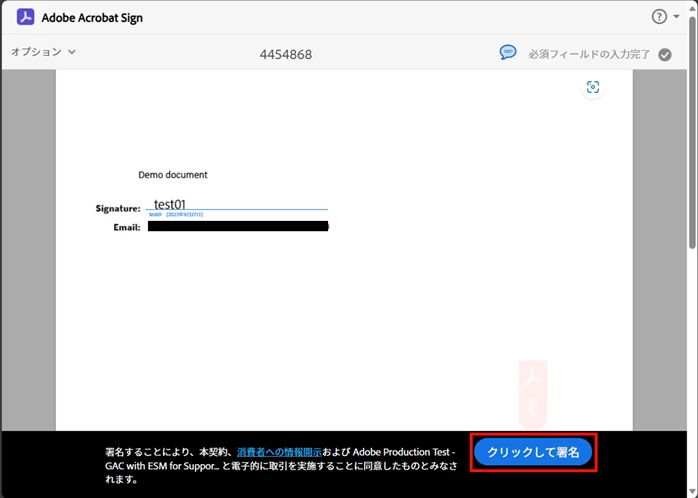Open the 消費者への情報開示 link
Image resolution: width=698 pixels, height=498 pixels.
[279, 452]
